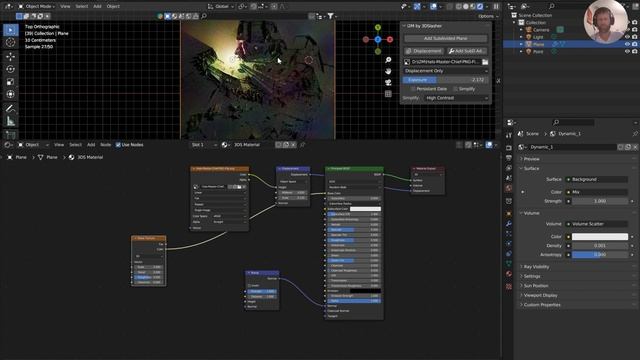Click the Add SubD Ad... button
640x360 pixels.
pos(467,51)
